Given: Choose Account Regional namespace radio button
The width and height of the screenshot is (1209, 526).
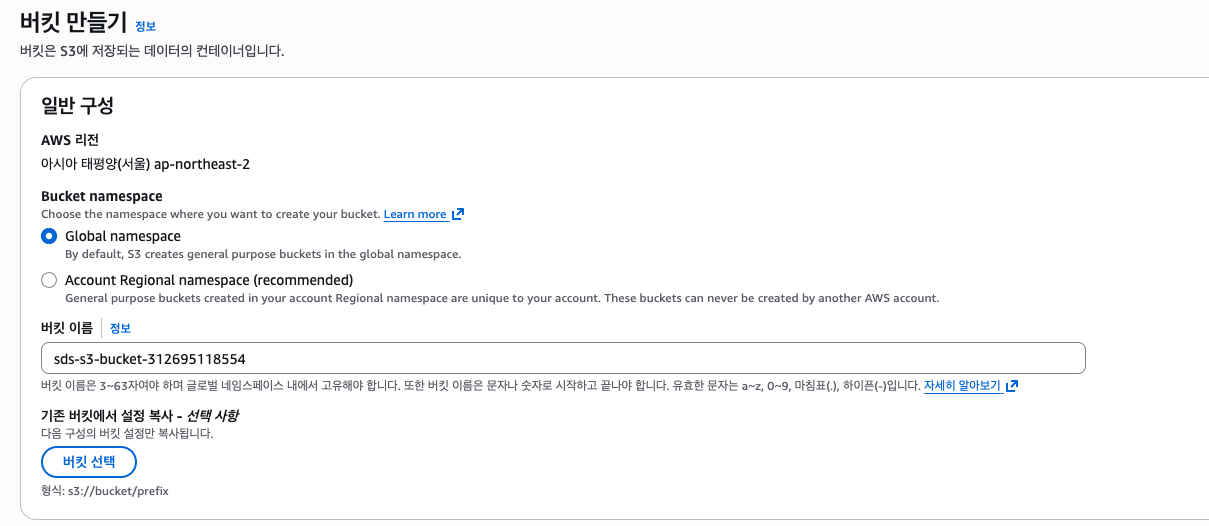Looking at the screenshot, I should pos(49,280).
